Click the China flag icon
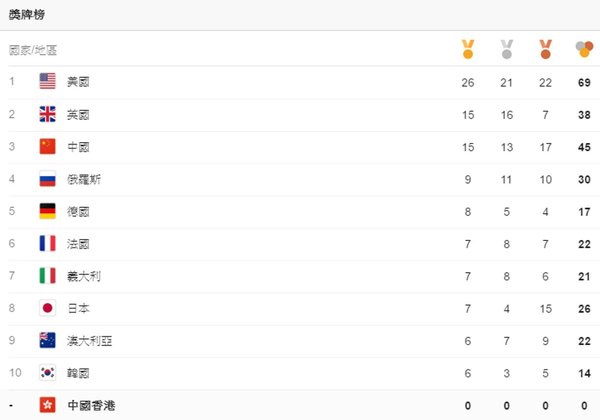Viewport: 600px width, 420px height. click(x=47, y=147)
